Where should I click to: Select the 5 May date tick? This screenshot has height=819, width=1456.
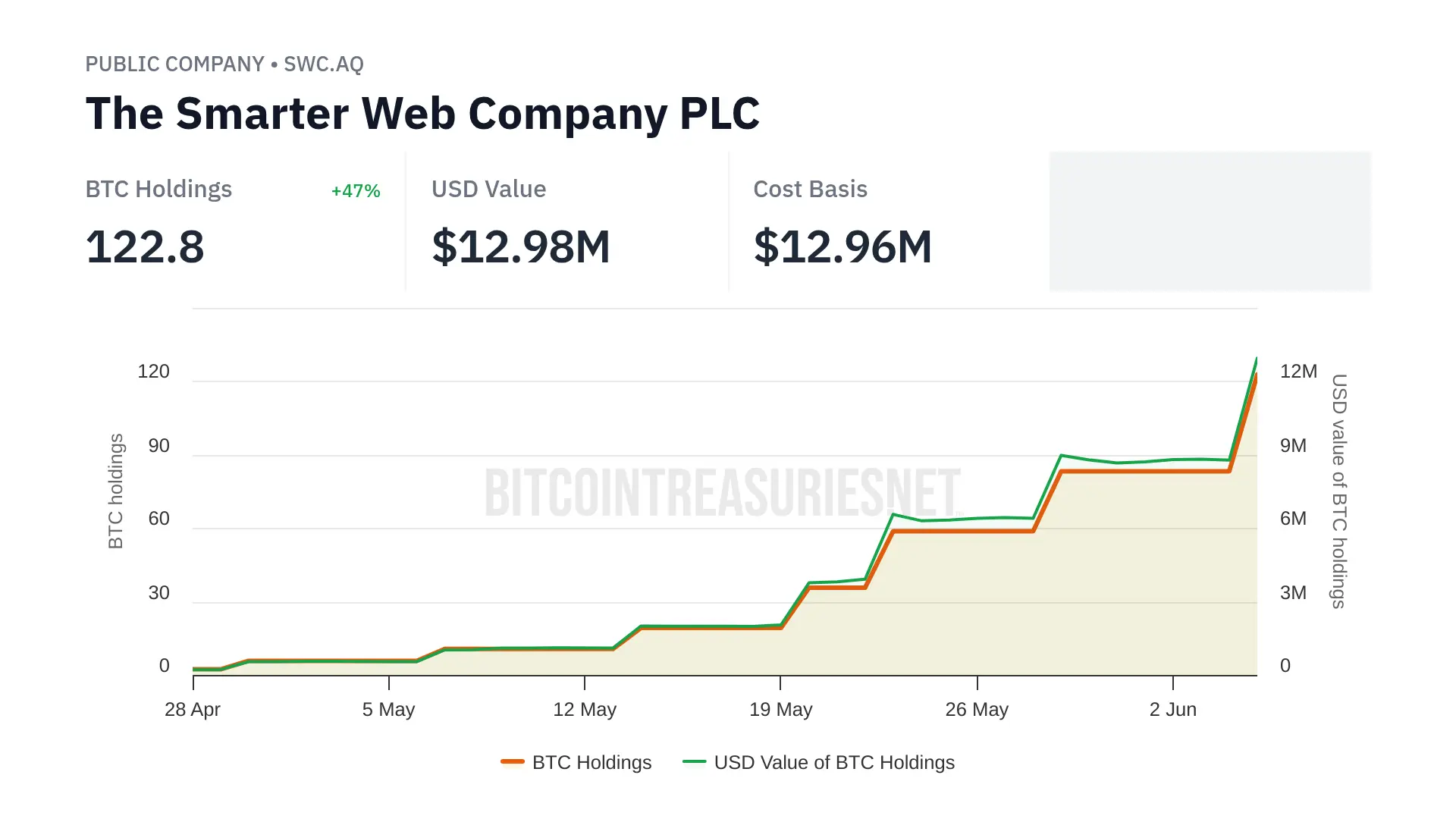(x=388, y=710)
